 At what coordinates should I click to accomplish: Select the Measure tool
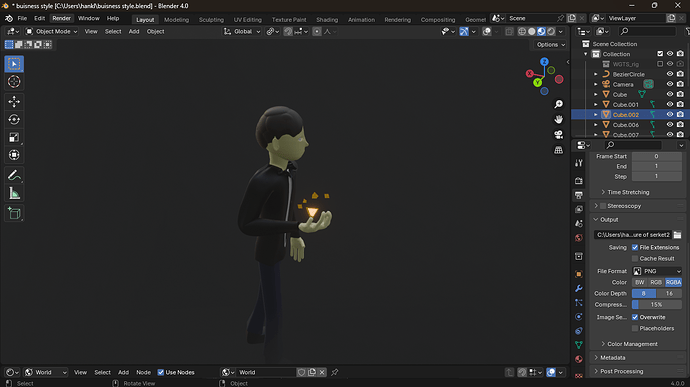14,193
